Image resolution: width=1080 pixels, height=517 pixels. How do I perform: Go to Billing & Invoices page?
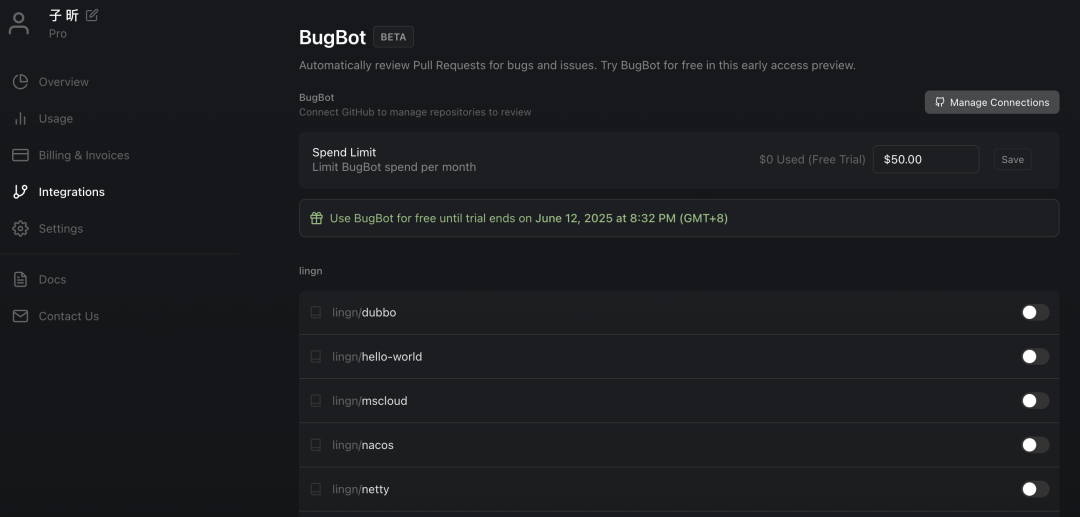[84, 155]
